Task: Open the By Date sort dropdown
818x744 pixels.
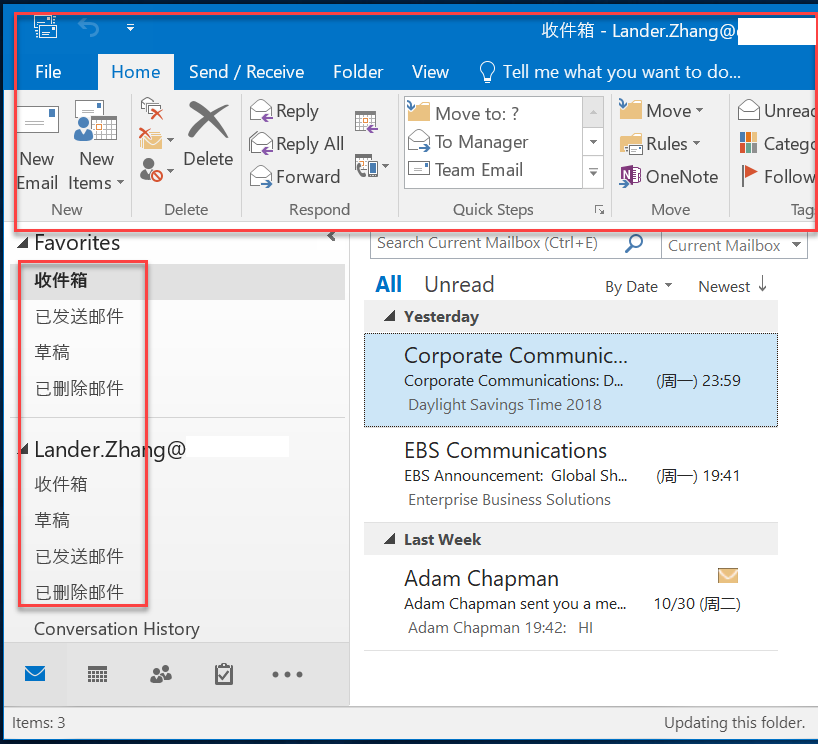Action: pos(639,287)
